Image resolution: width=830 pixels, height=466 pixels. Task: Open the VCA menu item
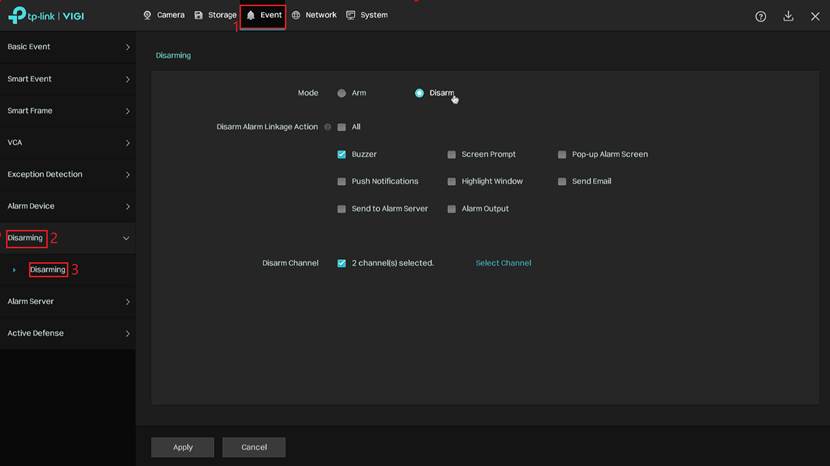tap(68, 142)
